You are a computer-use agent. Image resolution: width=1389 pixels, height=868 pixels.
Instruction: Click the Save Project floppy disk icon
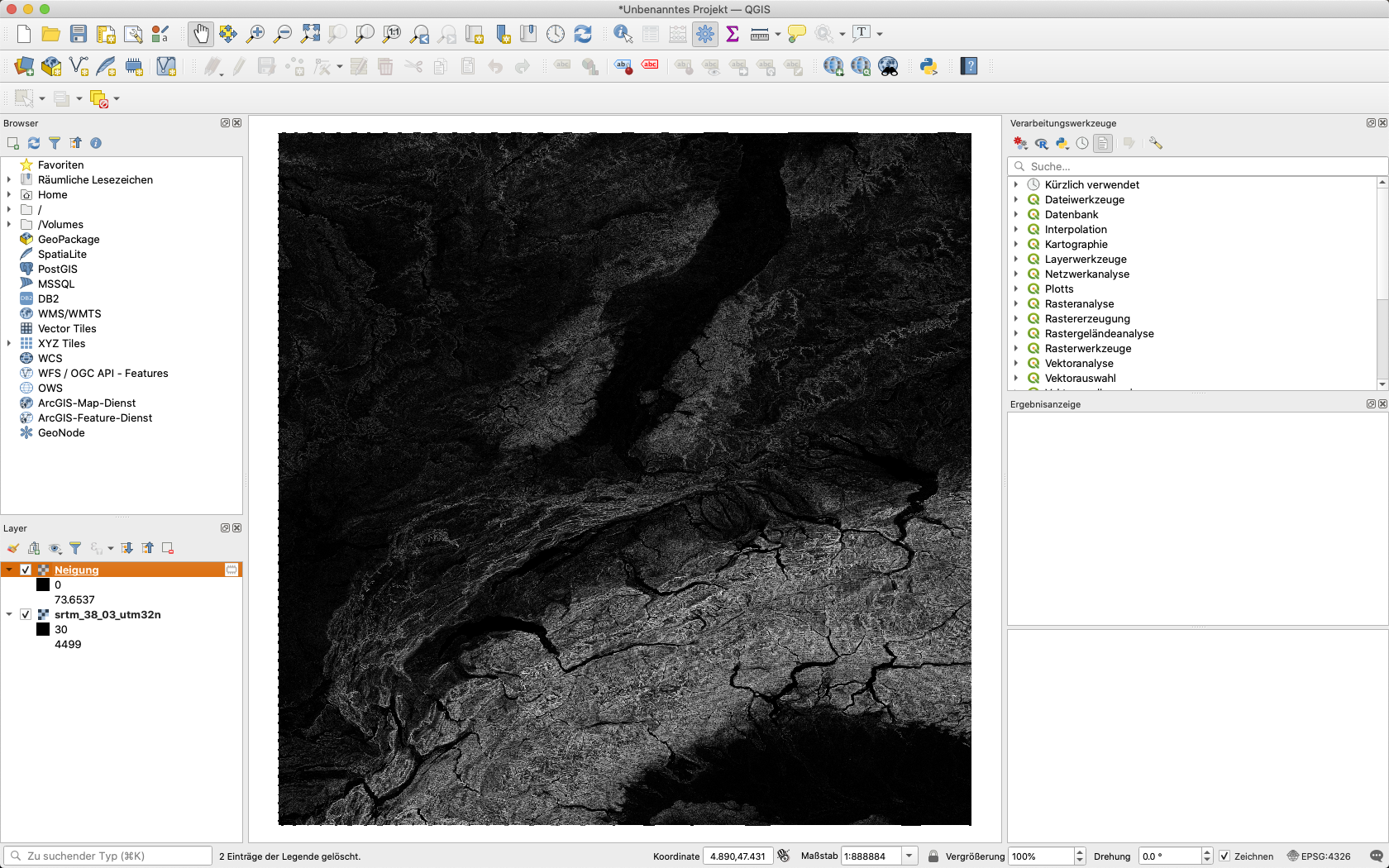79,34
